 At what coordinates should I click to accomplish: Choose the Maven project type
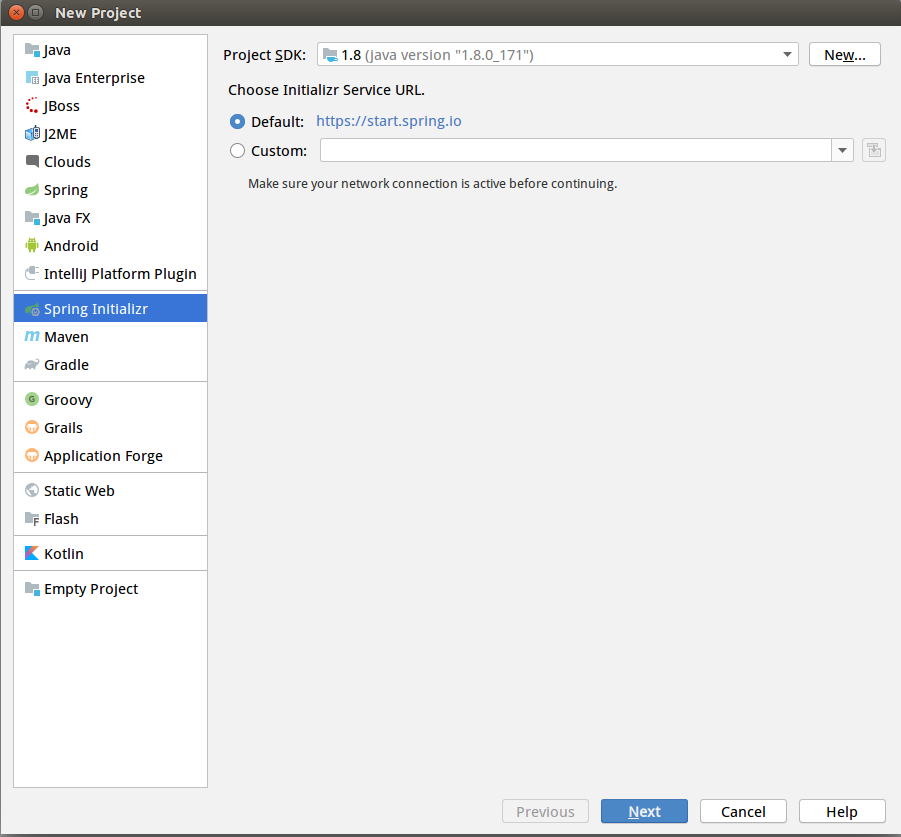[110, 337]
